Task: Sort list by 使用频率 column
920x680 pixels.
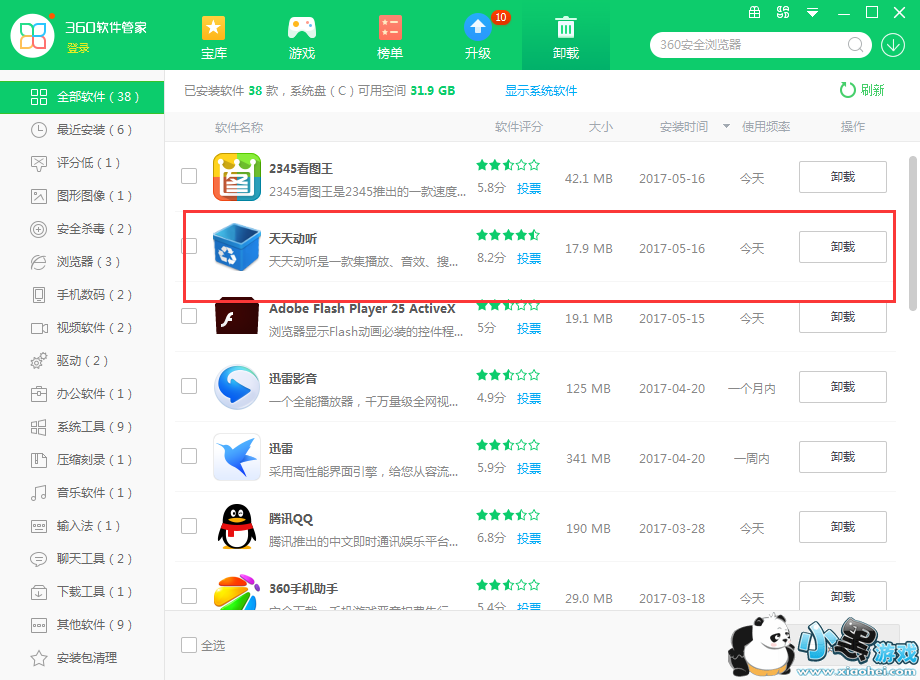Action: (x=766, y=127)
